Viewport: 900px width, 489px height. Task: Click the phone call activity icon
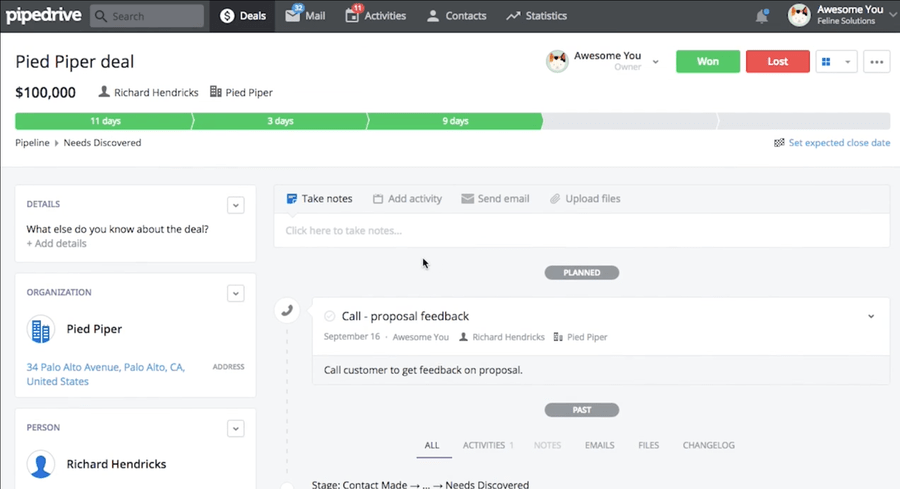point(287,311)
